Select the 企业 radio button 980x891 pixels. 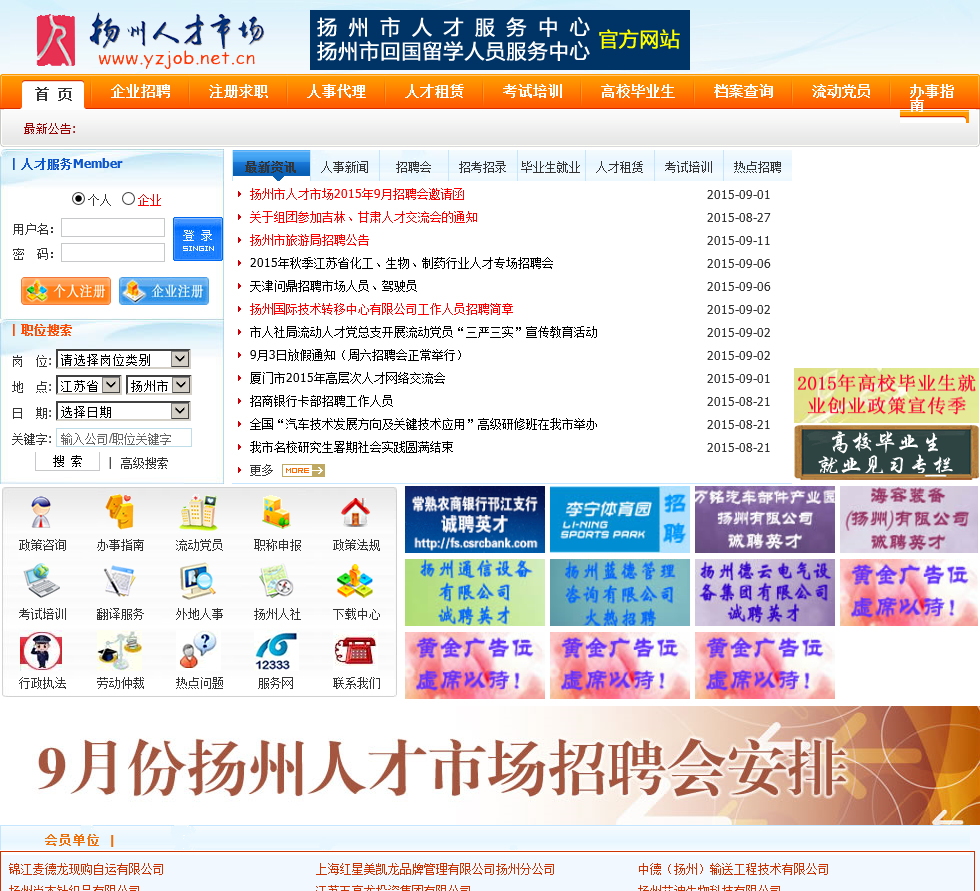pos(128,199)
